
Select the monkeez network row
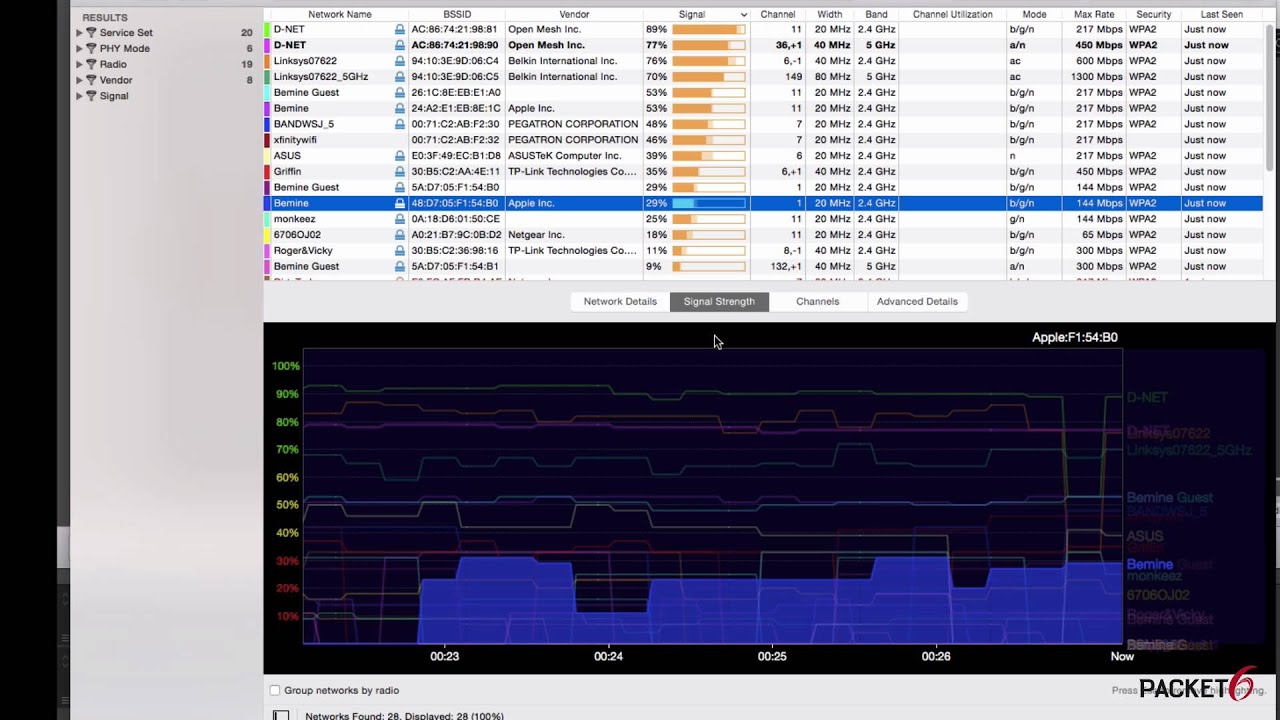click(763, 219)
